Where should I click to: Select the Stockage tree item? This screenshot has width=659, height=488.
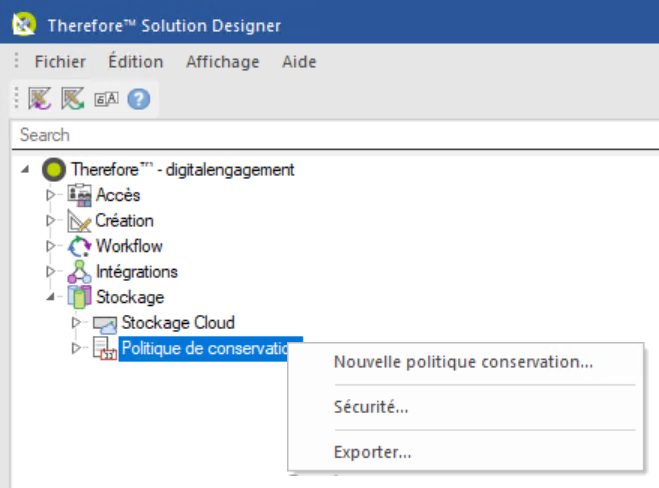[x=130, y=297]
